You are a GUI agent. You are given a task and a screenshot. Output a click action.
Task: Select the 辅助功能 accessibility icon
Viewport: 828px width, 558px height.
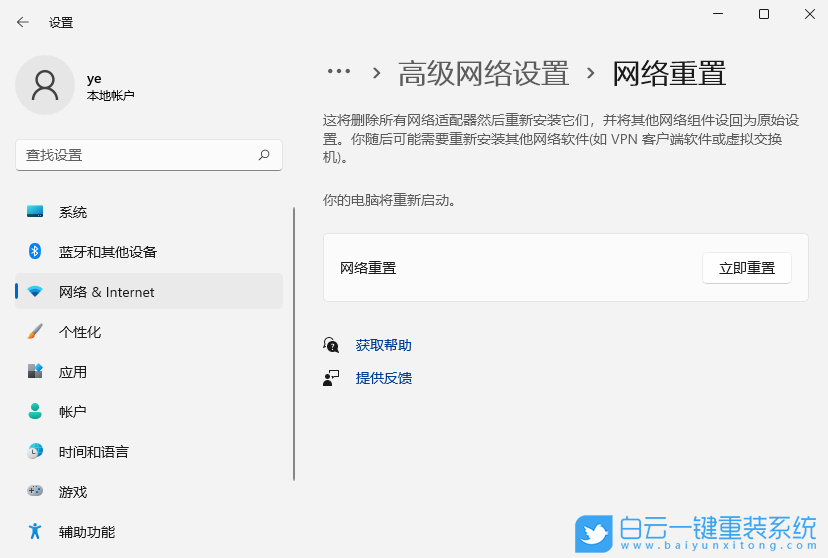35,531
